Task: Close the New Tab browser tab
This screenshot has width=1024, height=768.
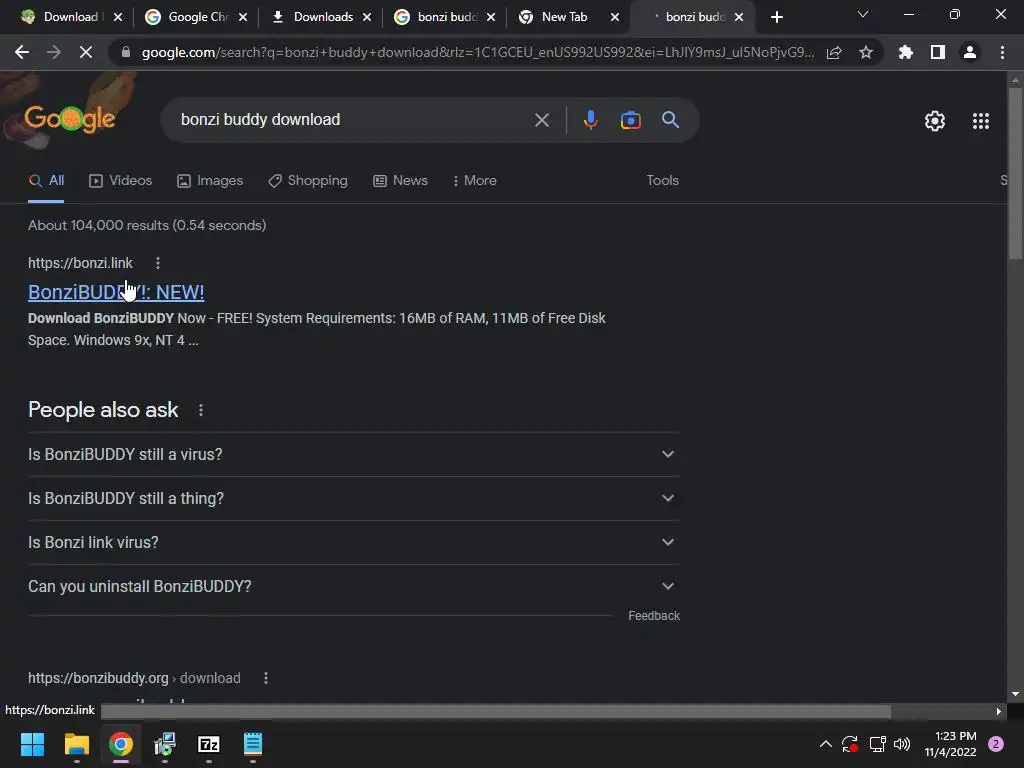Action: (615, 18)
